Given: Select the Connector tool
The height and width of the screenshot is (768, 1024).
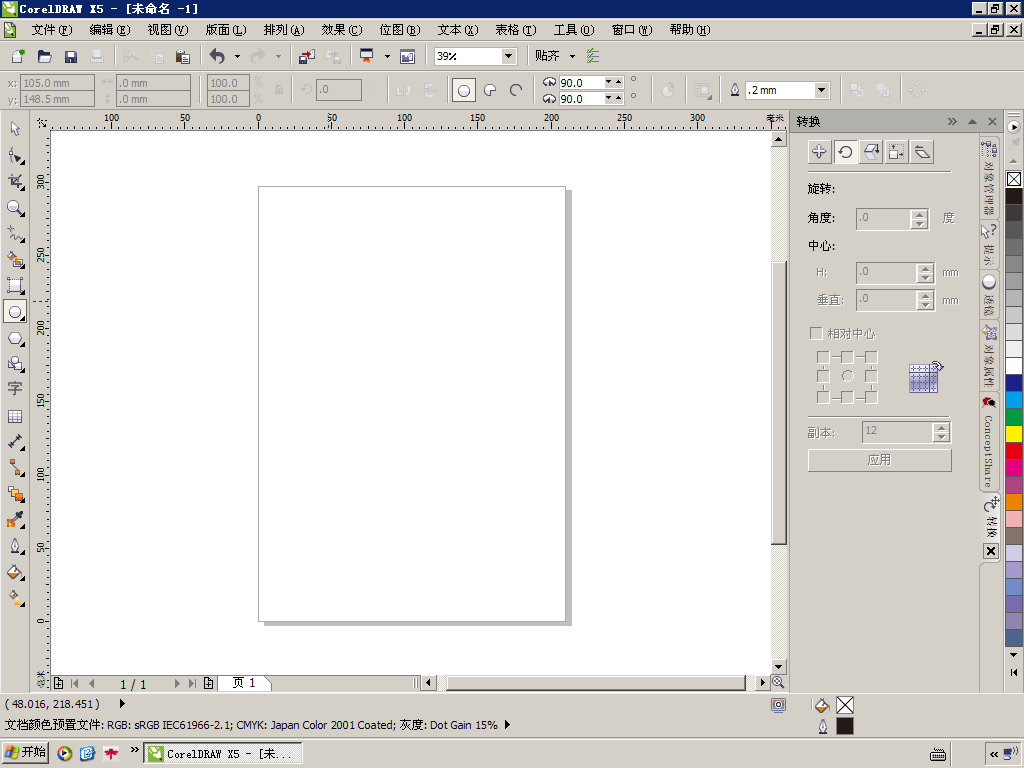Looking at the screenshot, I should pyautogui.click(x=15, y=468).
